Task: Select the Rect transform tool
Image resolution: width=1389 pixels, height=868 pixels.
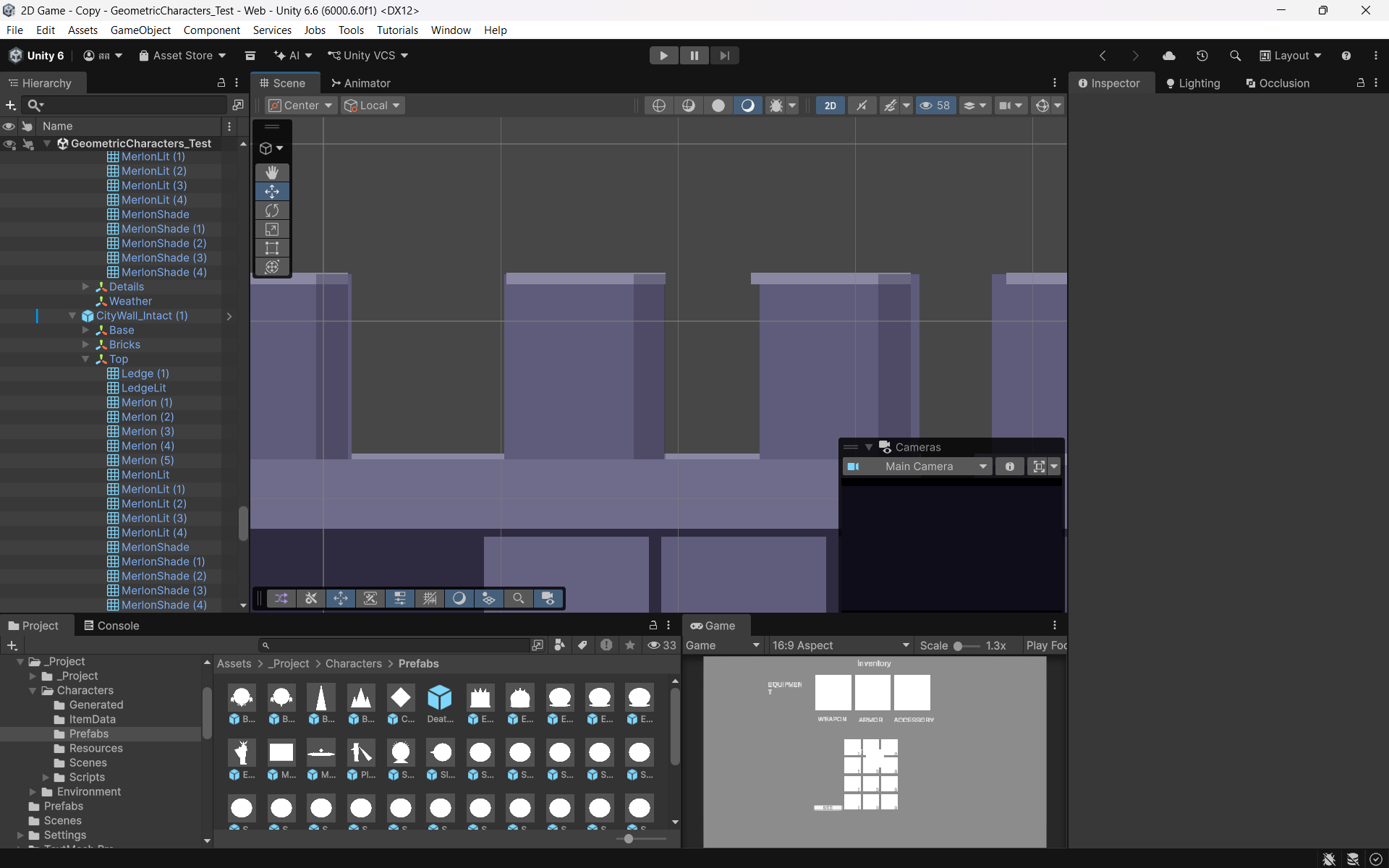Action: point(272,248)
